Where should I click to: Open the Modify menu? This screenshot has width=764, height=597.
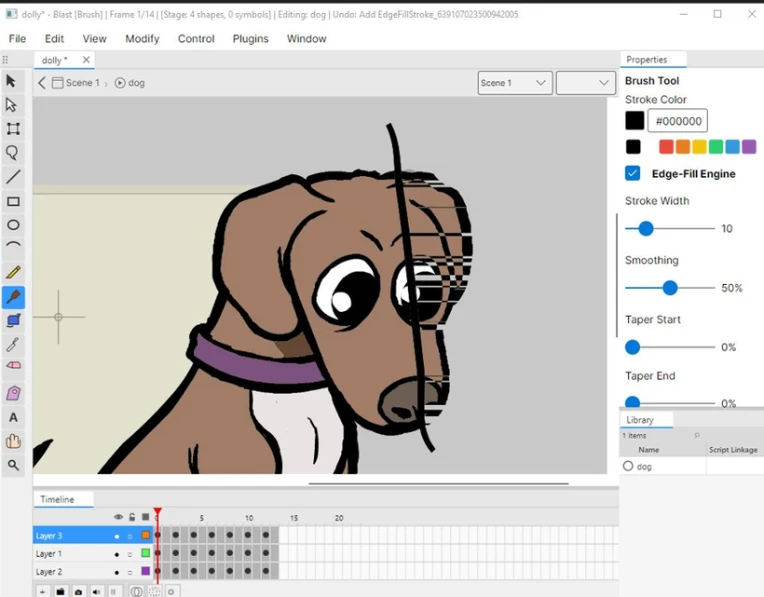(142, 39)
